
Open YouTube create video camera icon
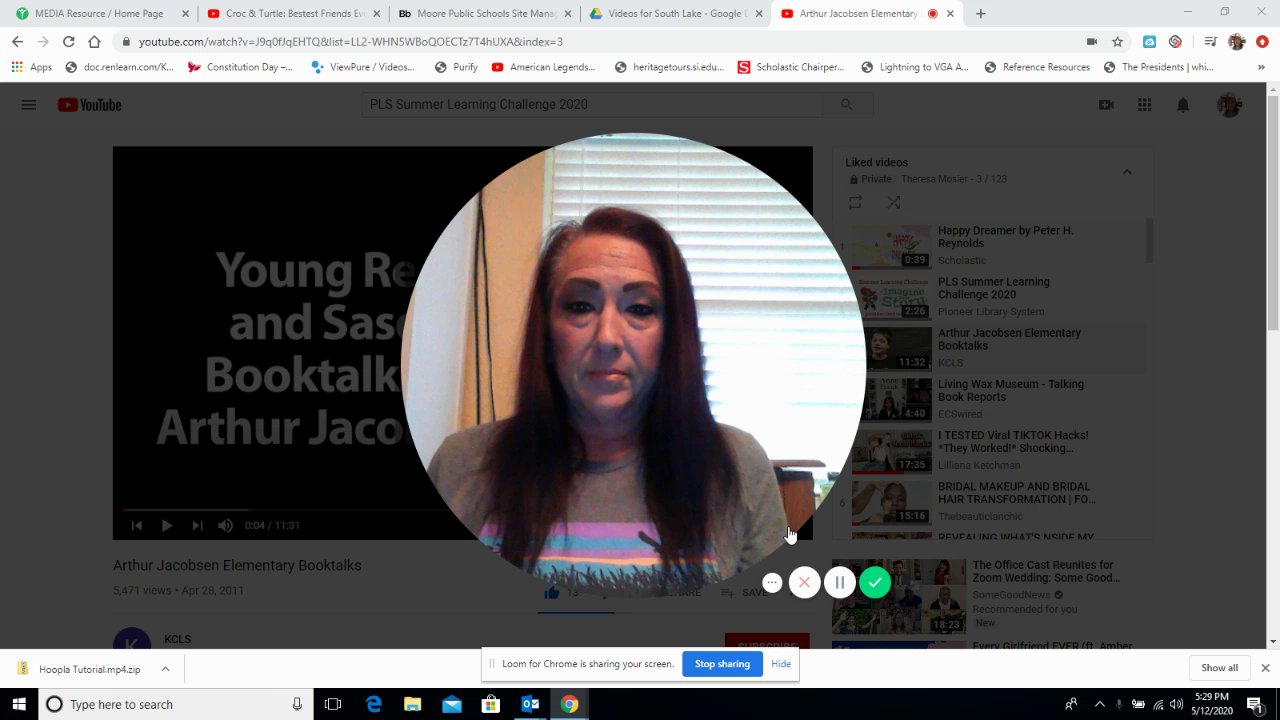pyautogui.click(x=1106, y=105)
